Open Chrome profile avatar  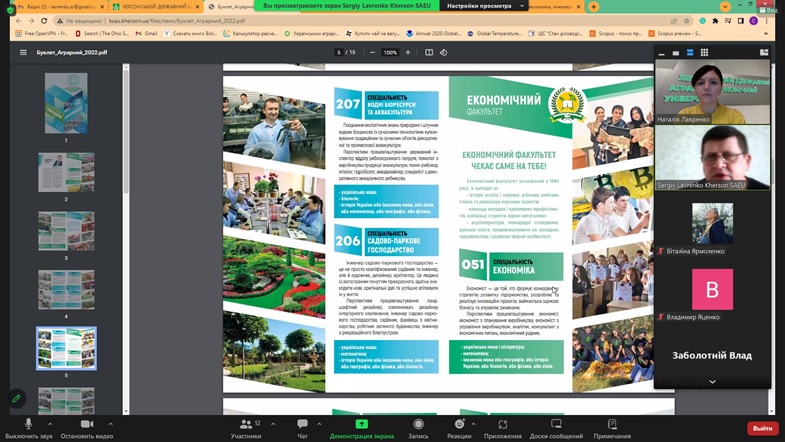[x=753, y=21]
